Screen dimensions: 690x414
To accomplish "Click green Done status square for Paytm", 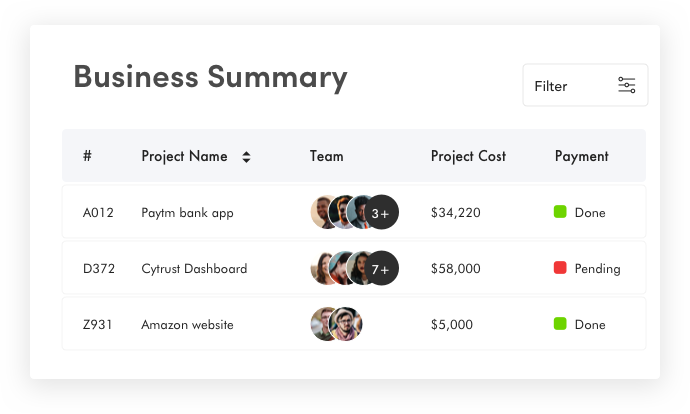I will [560, 212].
